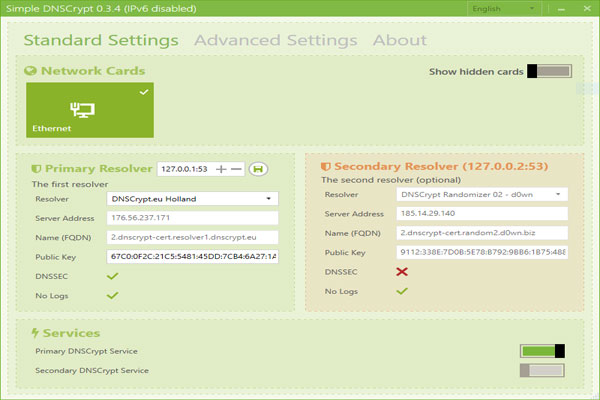
Task: Switch to the Advanced Settings tab
Action: 275,41
